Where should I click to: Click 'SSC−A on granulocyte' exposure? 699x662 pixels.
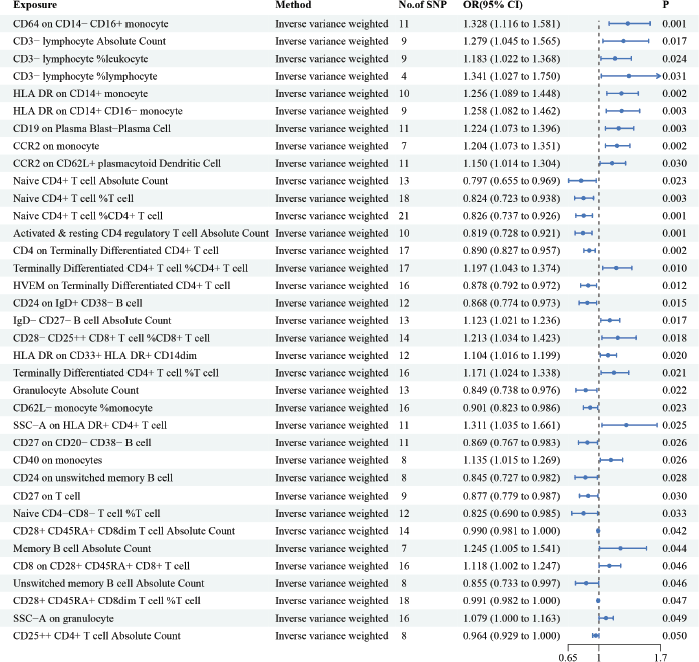tap(63, 618)
